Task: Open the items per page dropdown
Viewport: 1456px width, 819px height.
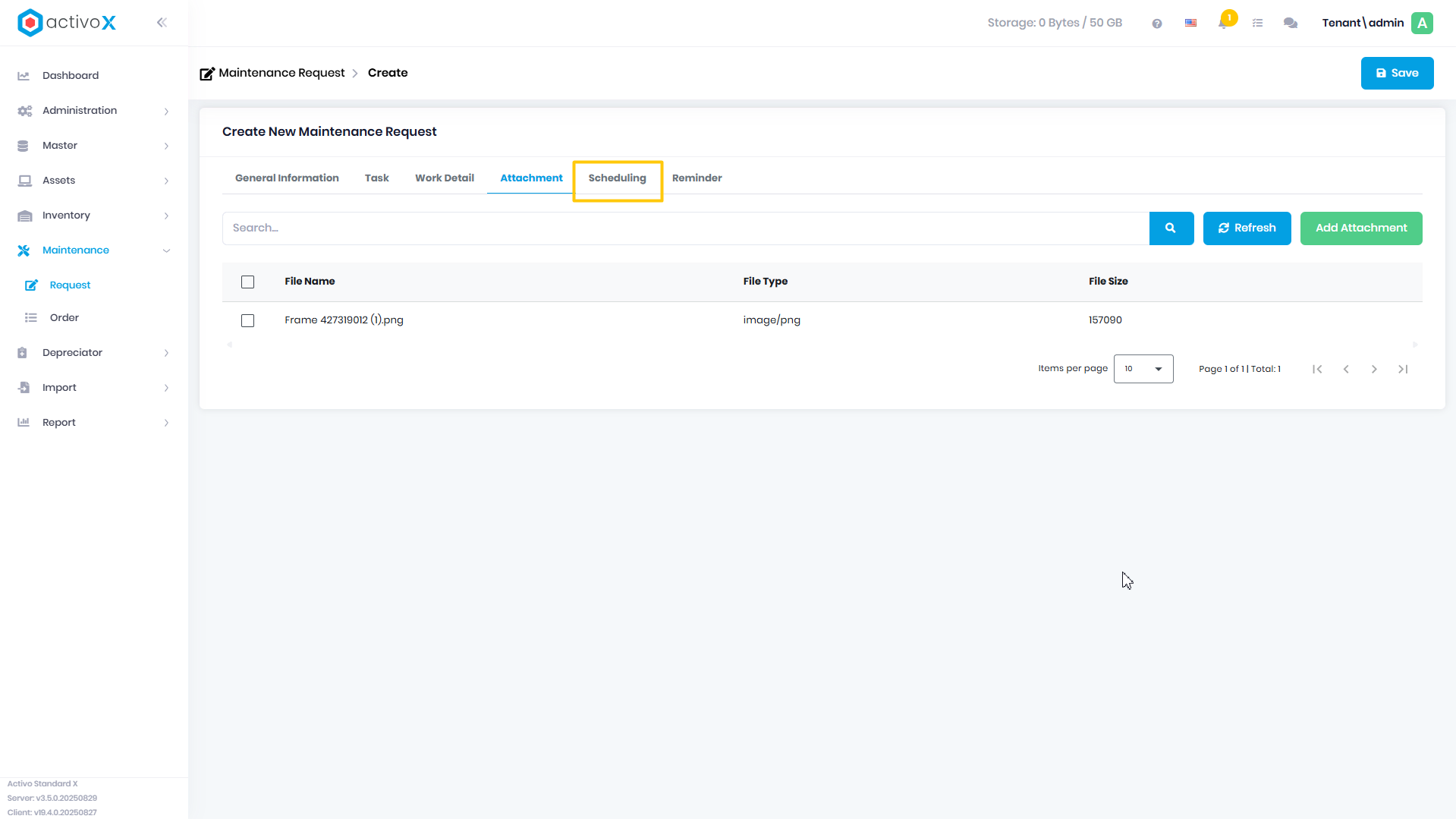Action: coord(1143,369)
